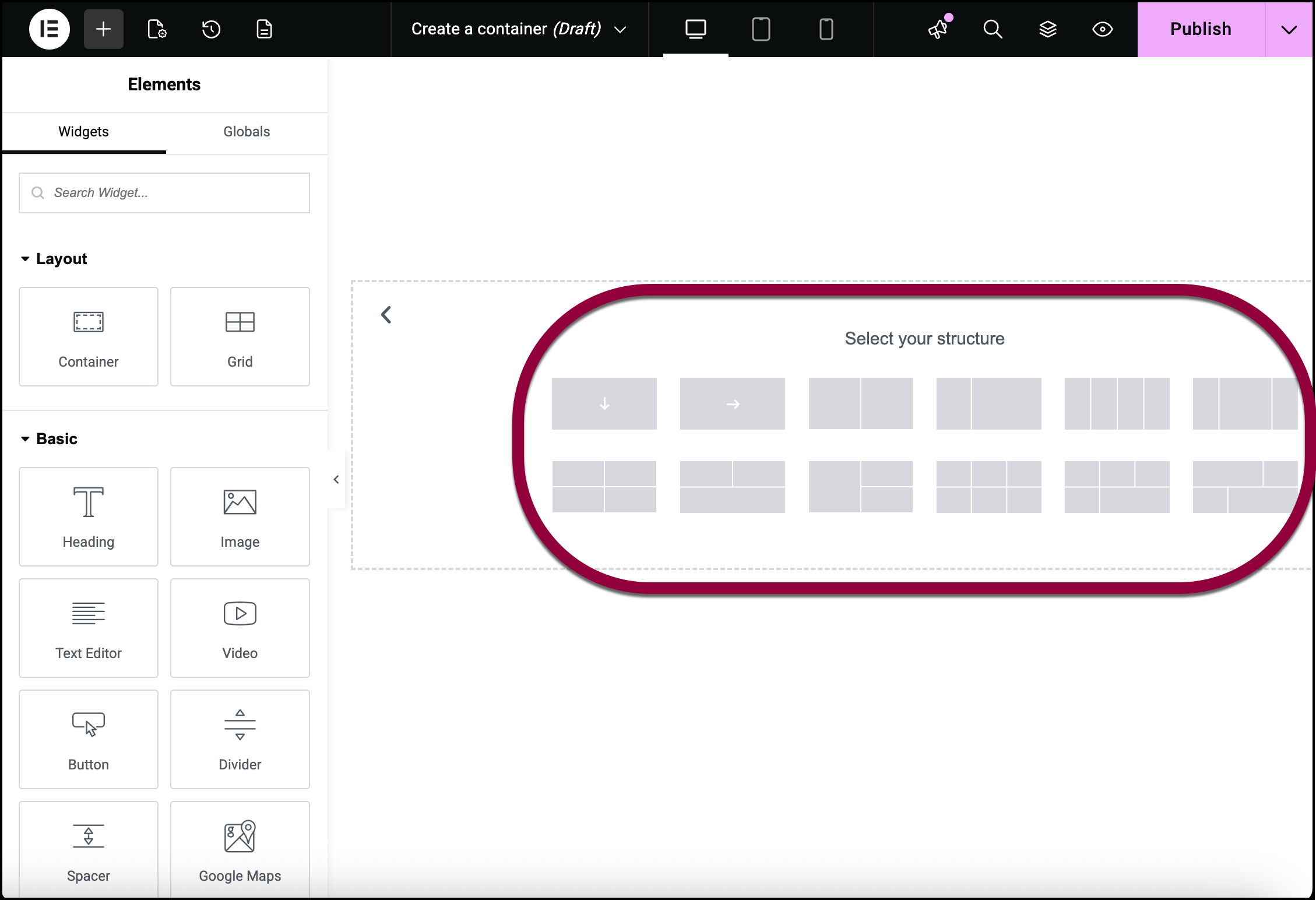Open the page settings icon
The height and width of the screenshot is (900, 1316).
(x=157, y=29)
